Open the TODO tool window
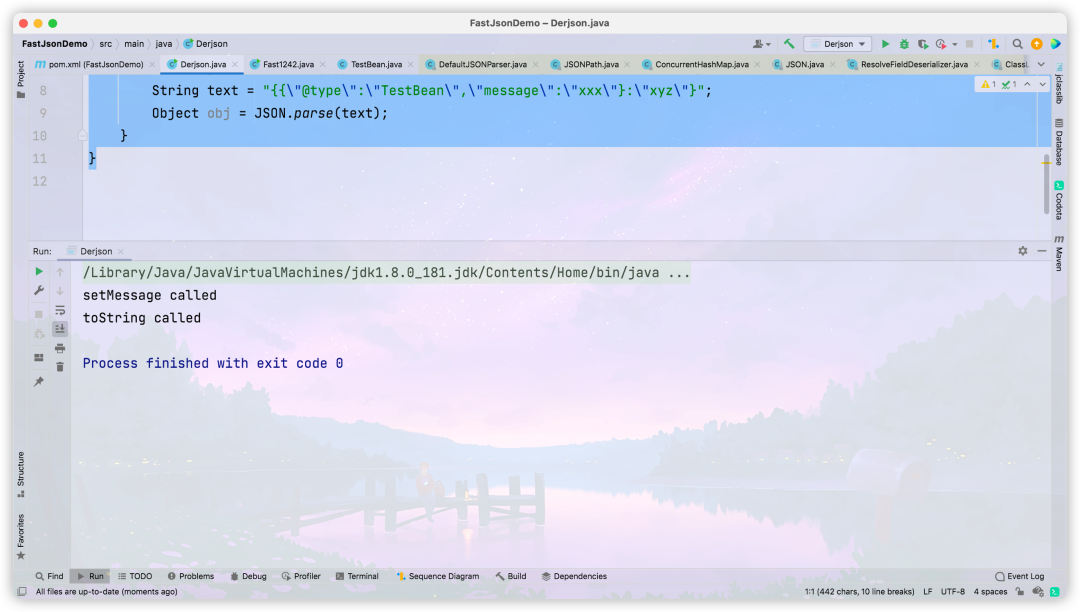The height and width of the screenshot is (612, 1080). click(x=135, y=576)
